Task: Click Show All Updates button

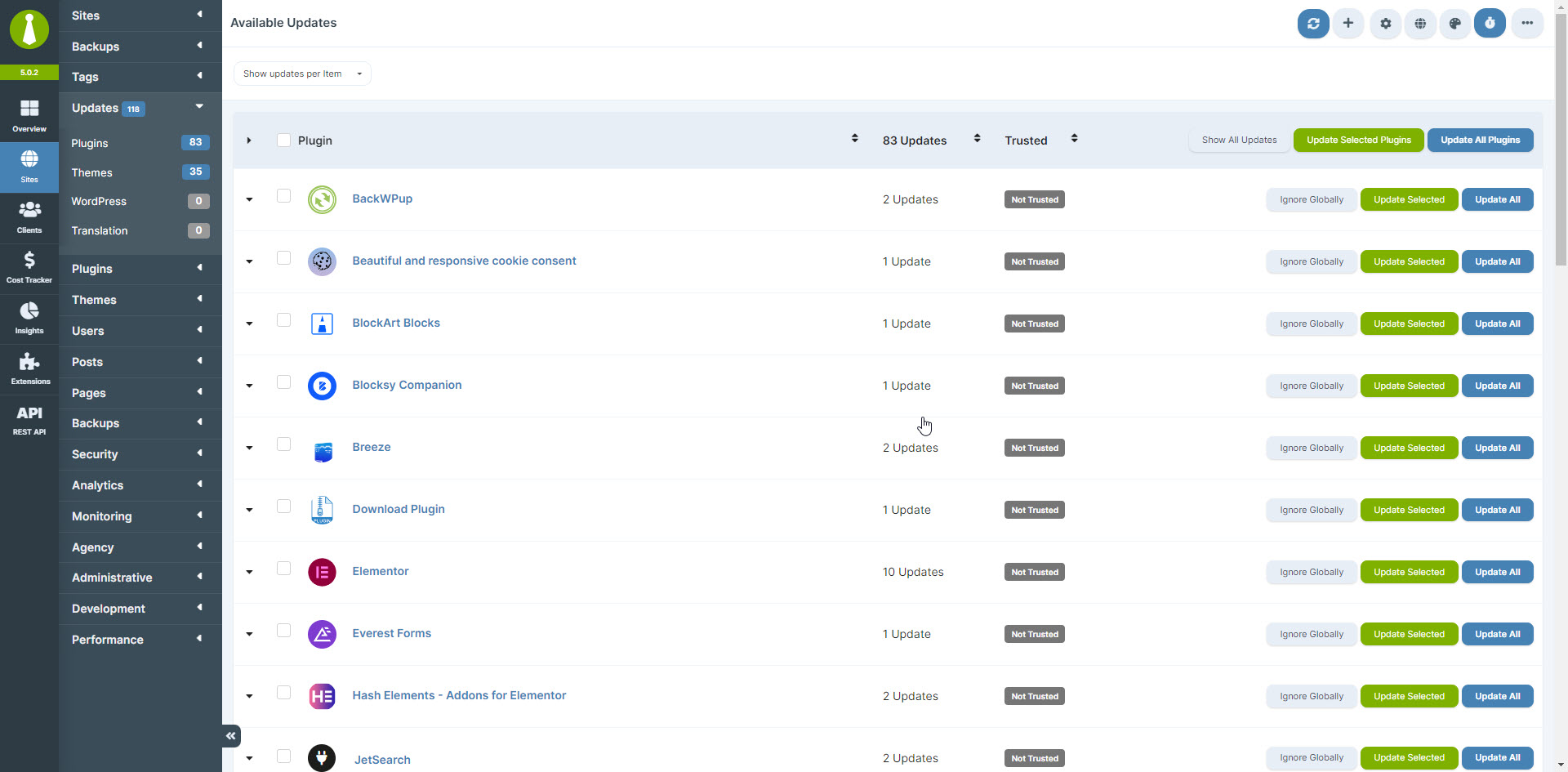Action: (x=1239, y=140)
